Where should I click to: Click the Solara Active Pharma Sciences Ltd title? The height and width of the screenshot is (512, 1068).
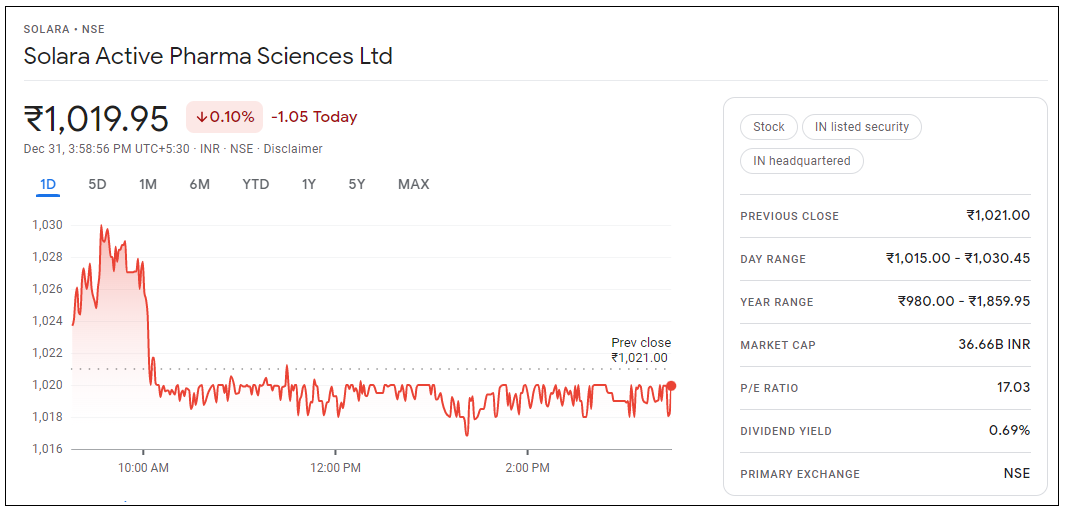(x=208, y=56)
